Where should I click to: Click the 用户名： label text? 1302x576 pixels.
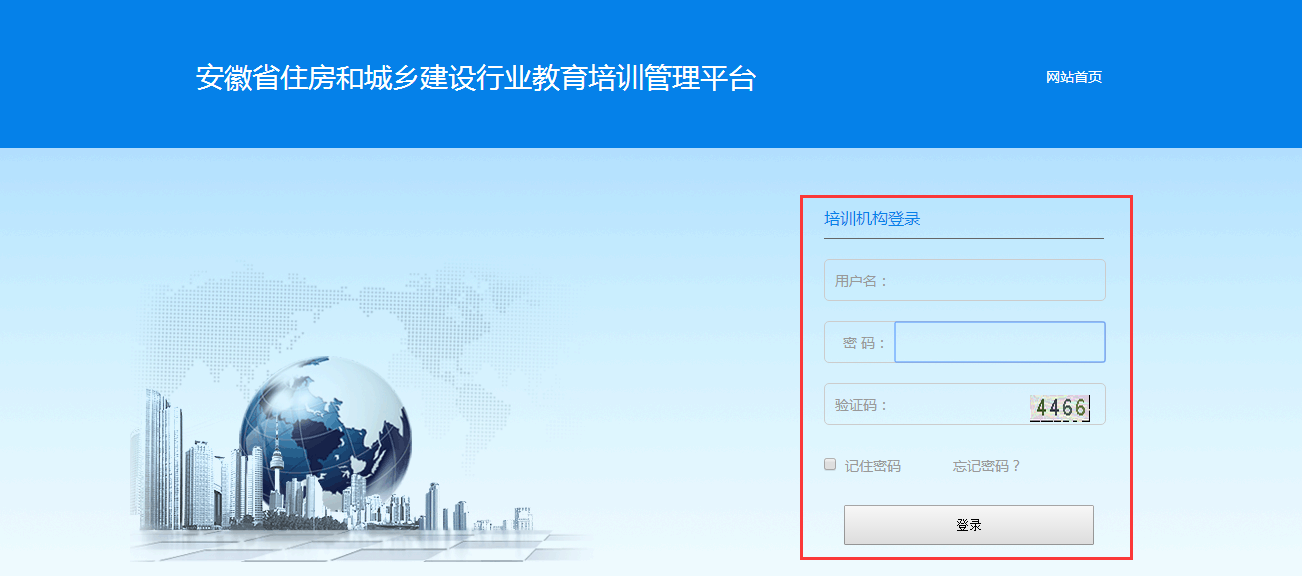[862, 281]
